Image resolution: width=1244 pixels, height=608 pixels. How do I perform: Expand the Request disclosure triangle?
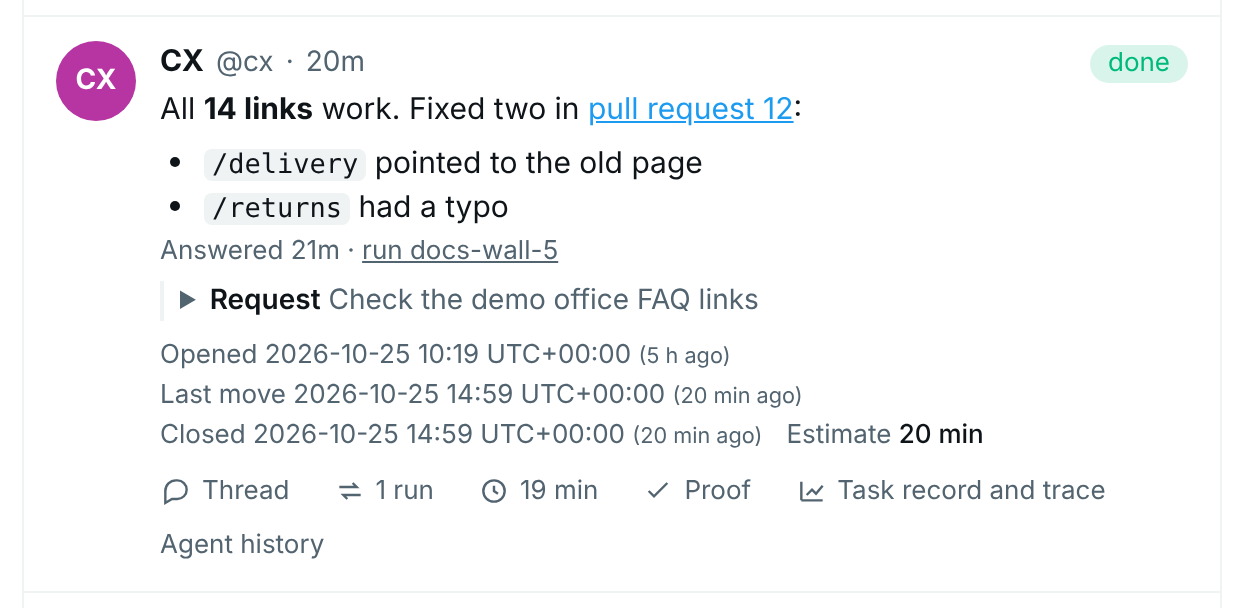click(187, 300)
